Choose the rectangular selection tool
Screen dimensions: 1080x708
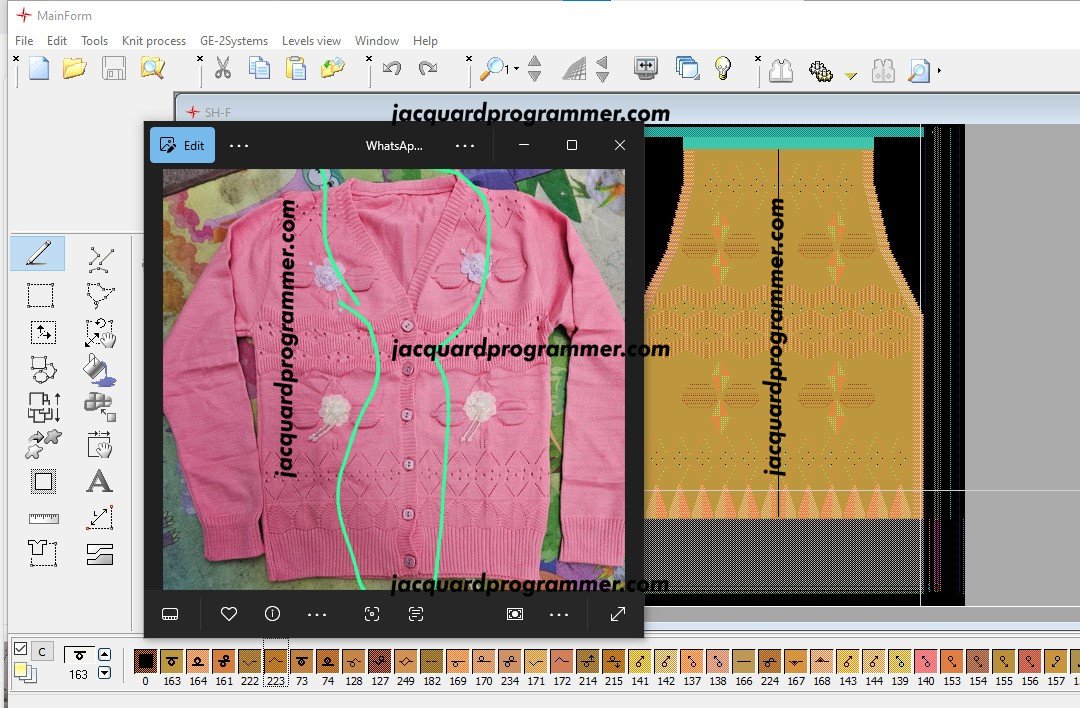point(40,296)
